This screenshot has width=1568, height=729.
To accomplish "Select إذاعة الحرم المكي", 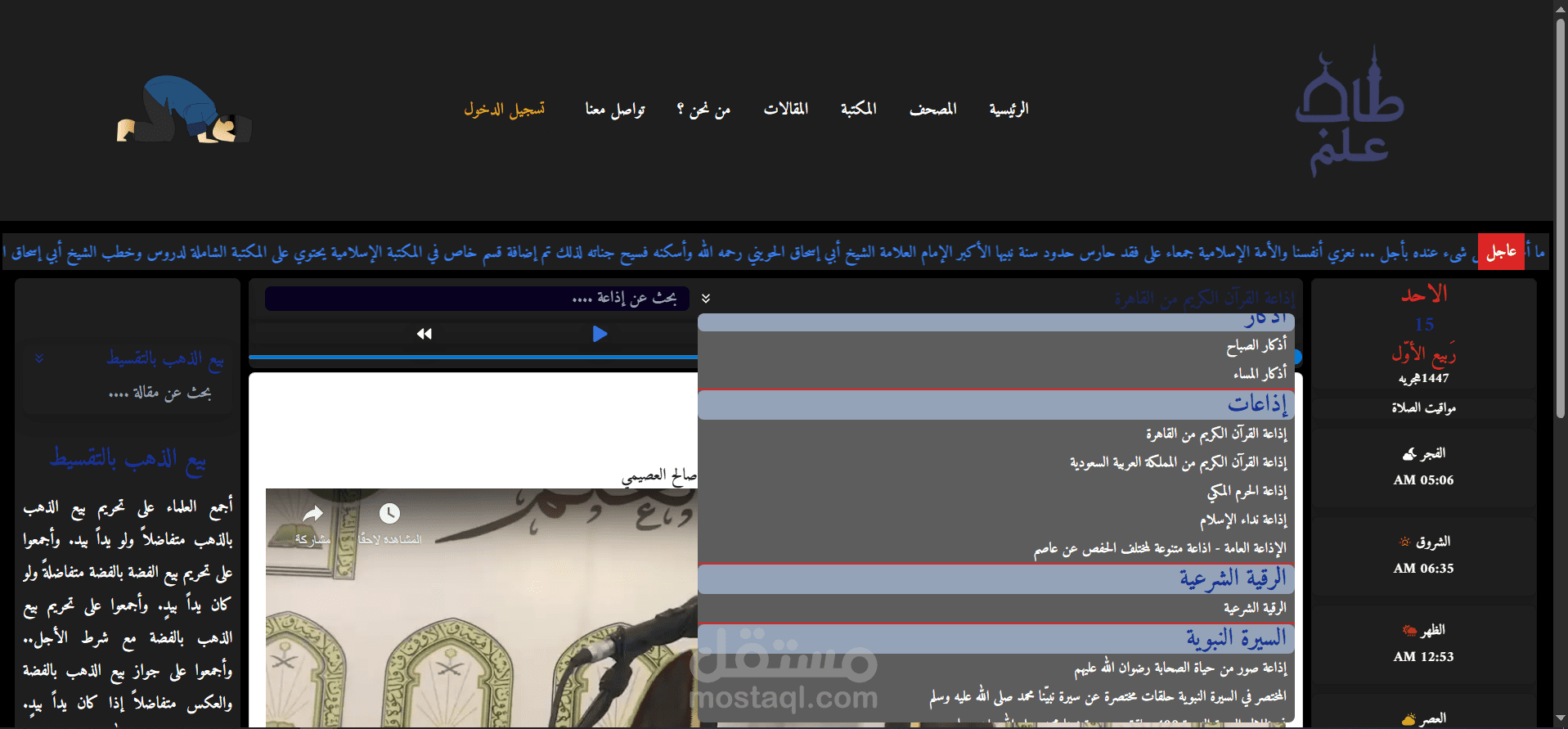I will pos(1247,491).
